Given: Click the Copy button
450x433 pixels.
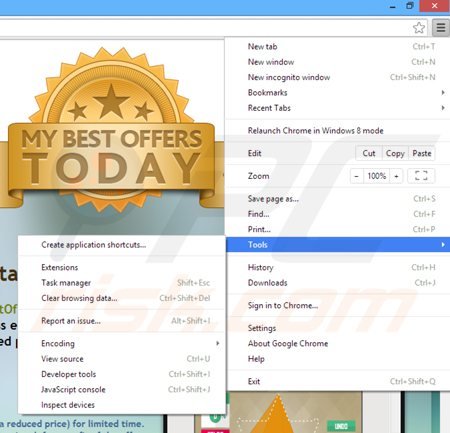Looking at the screenshot, I should [395, 153].
